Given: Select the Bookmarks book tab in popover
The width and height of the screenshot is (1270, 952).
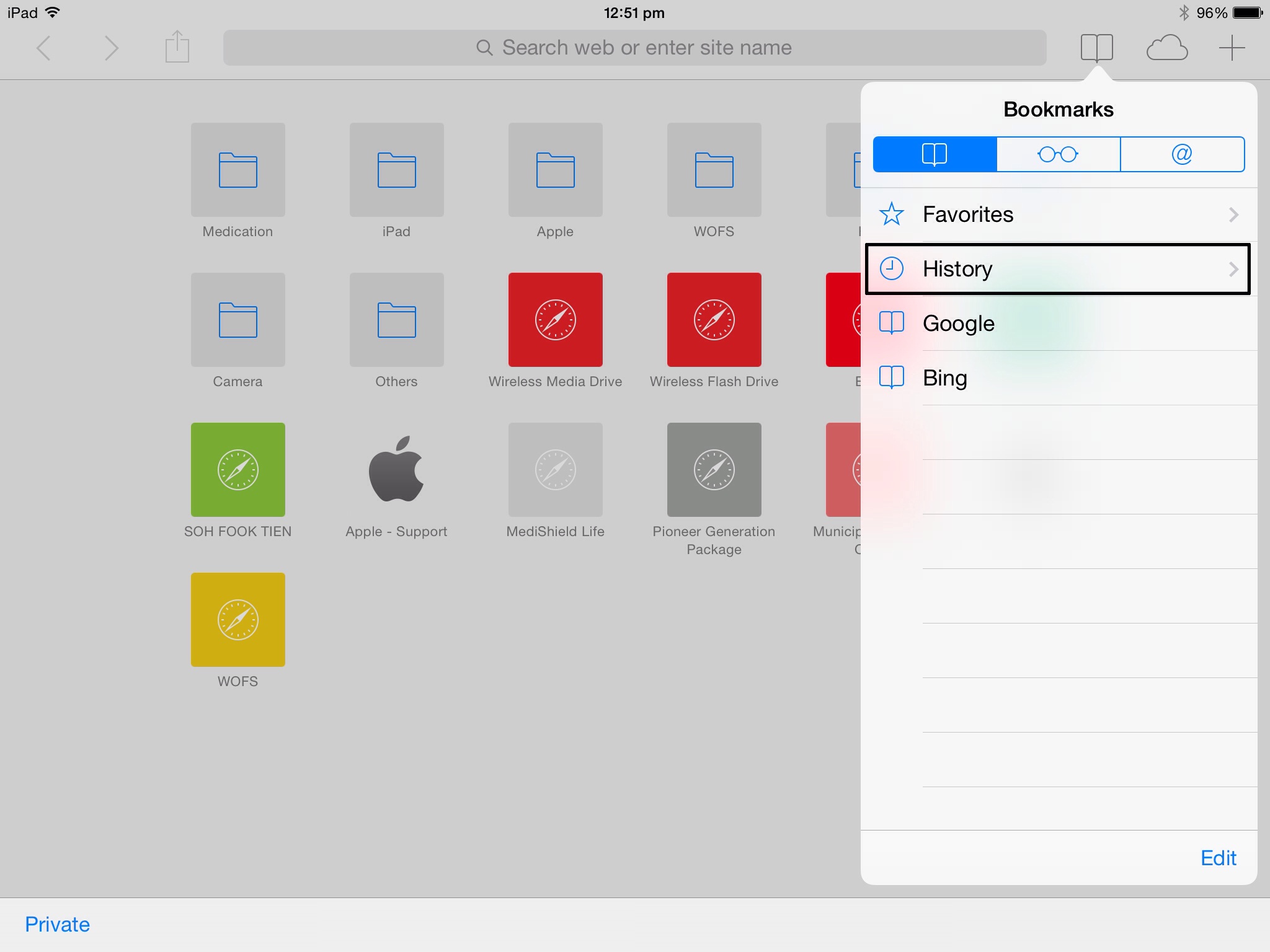Looking at the screenshot, I should click(935, 154).
